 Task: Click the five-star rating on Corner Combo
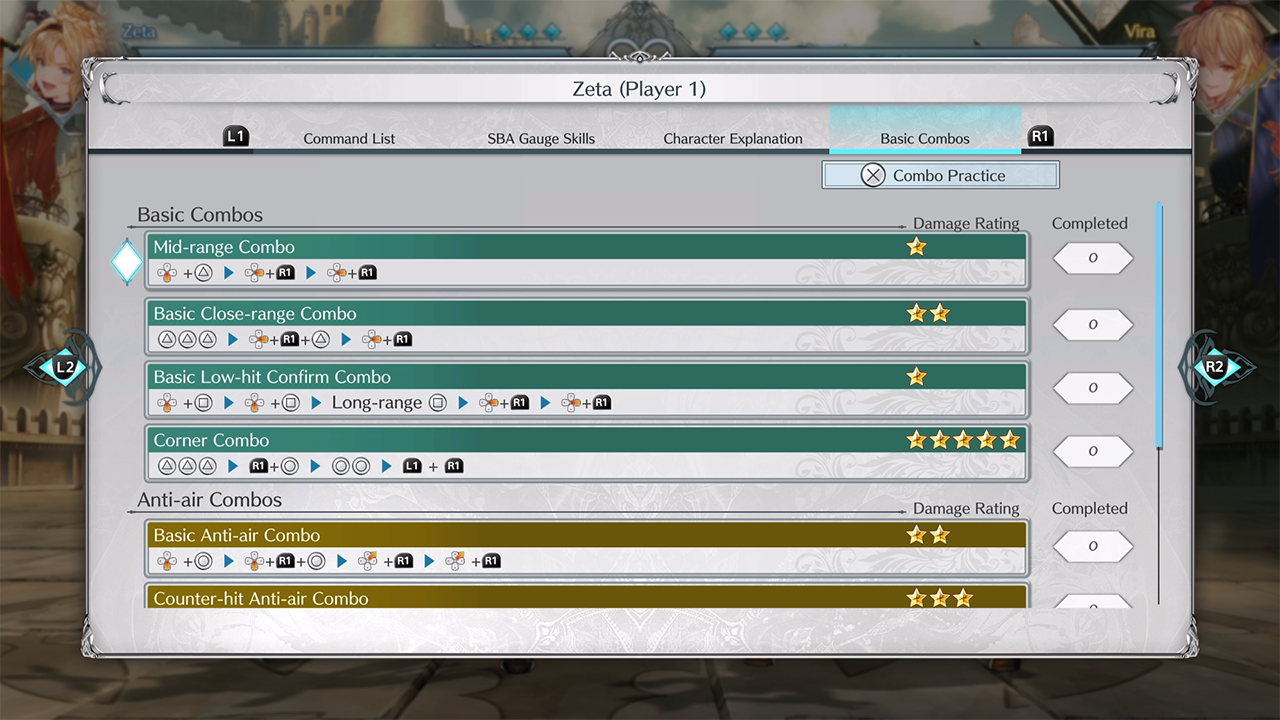click(962, 440)
